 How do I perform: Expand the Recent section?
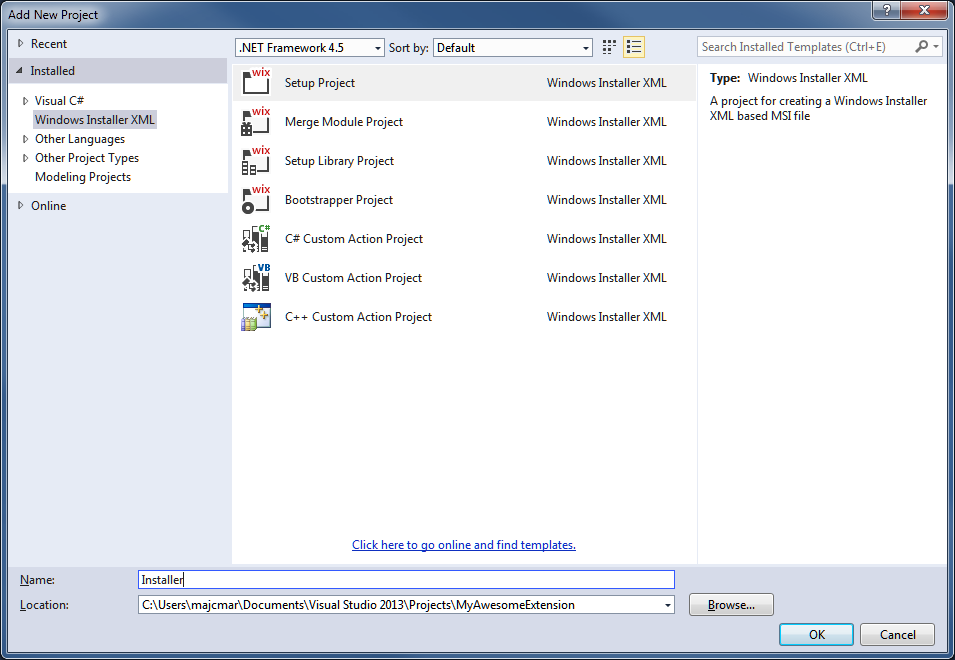coord(21,43)
